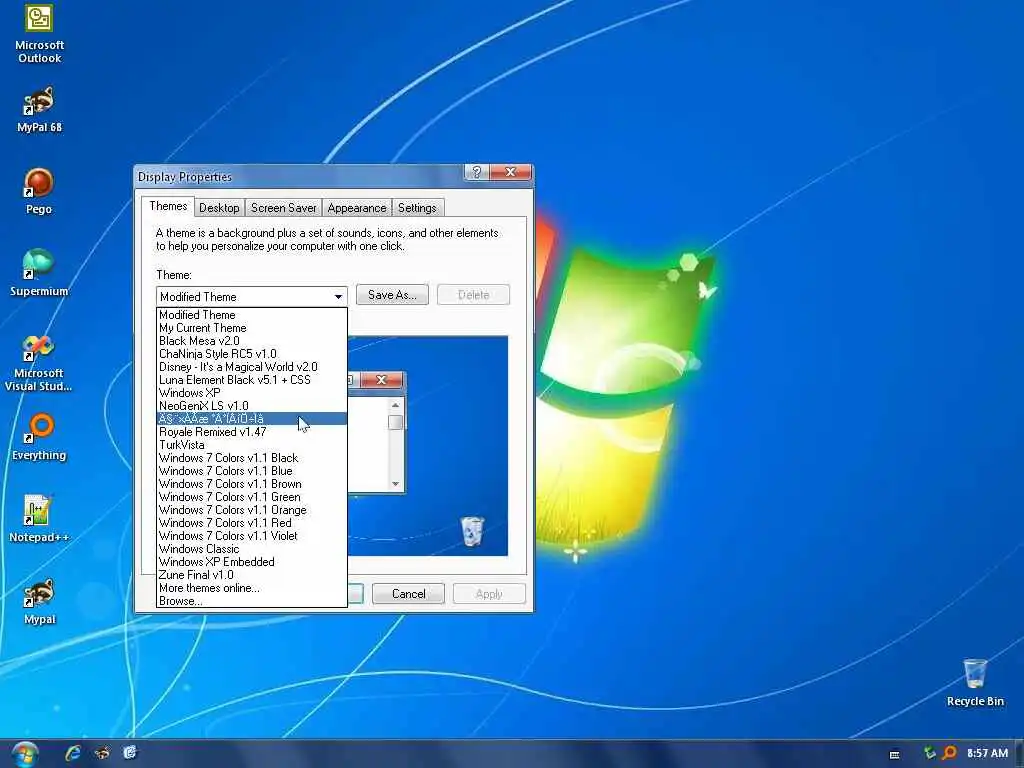Open the Settings tab

[417, 208]
